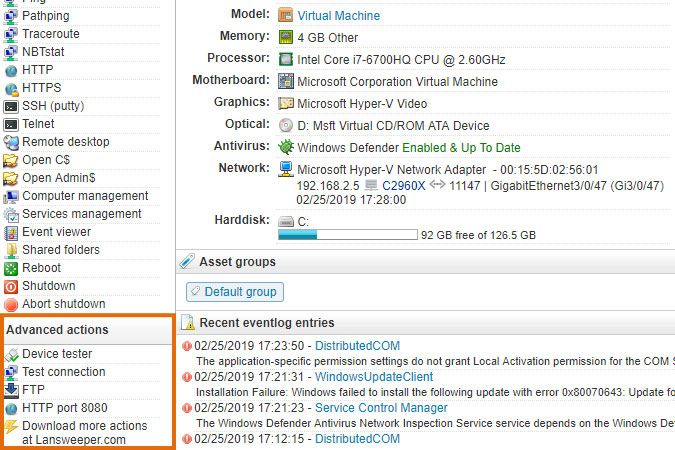The image size is (675, 450).
Task: Run Test connection advanced action
Action: pyautogui.click(x=64, y=372)
